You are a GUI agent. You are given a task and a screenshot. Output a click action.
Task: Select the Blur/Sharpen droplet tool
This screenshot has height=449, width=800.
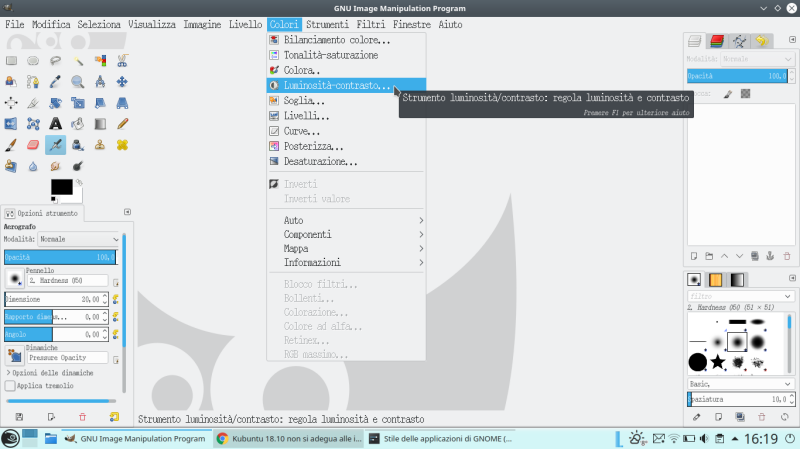click(33, 166)
